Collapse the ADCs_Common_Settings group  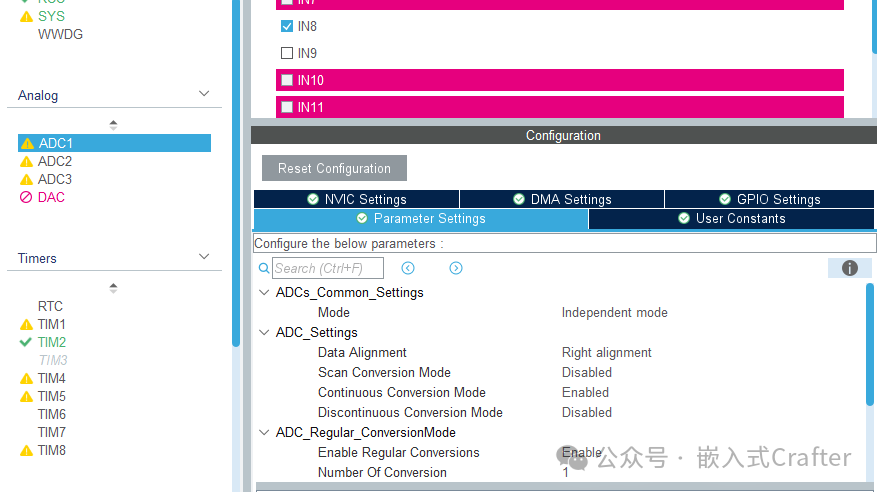coord(264,292)
